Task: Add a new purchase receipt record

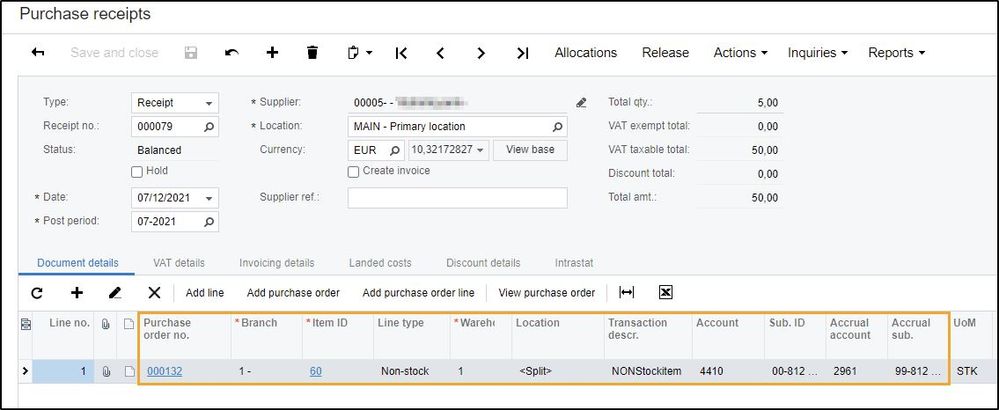Action: [272, 53]
